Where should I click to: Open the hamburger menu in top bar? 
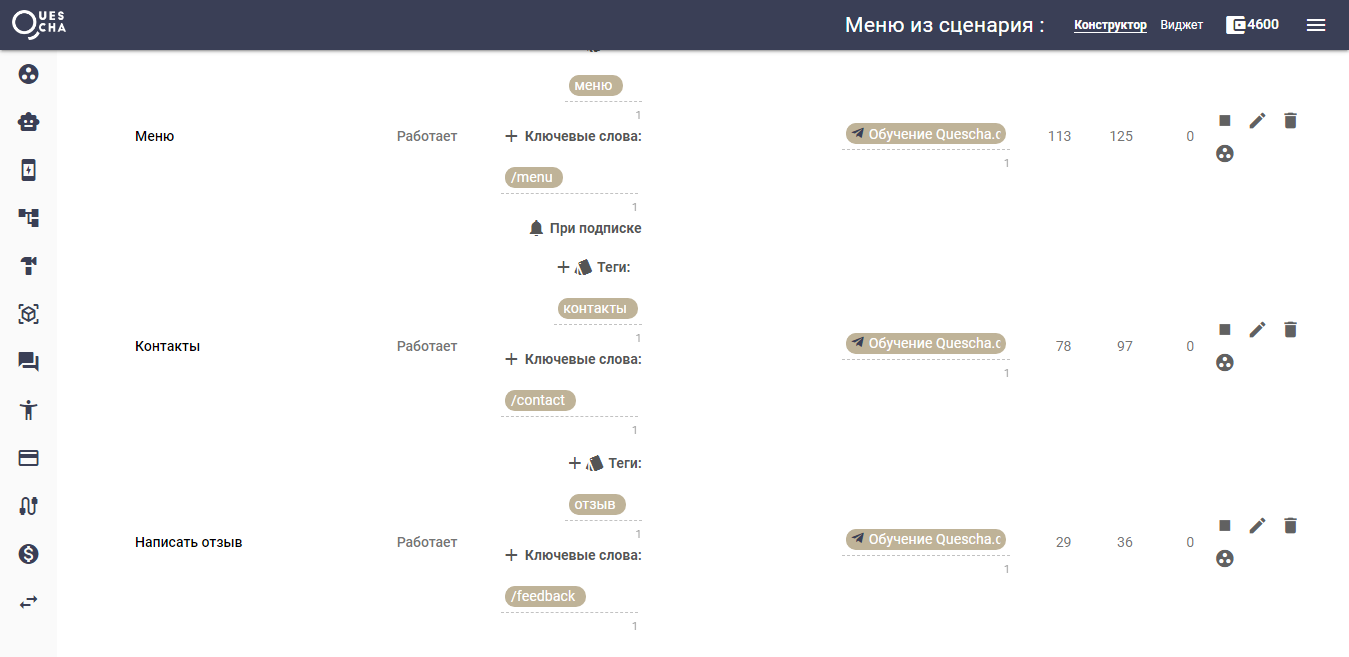click(x=1316, y=25)
